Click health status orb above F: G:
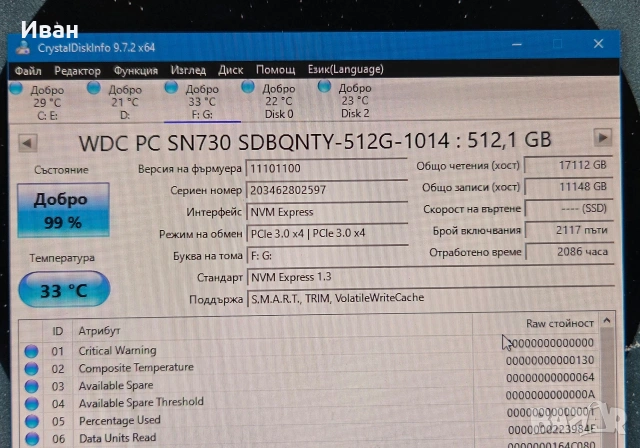 click(171, 86)
